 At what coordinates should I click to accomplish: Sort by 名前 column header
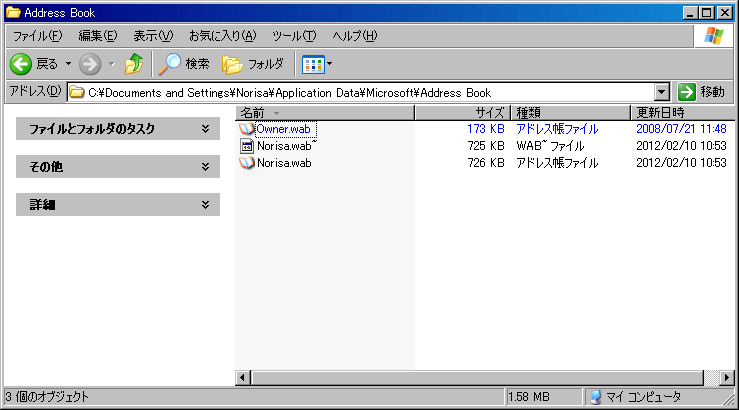(325, 113)
